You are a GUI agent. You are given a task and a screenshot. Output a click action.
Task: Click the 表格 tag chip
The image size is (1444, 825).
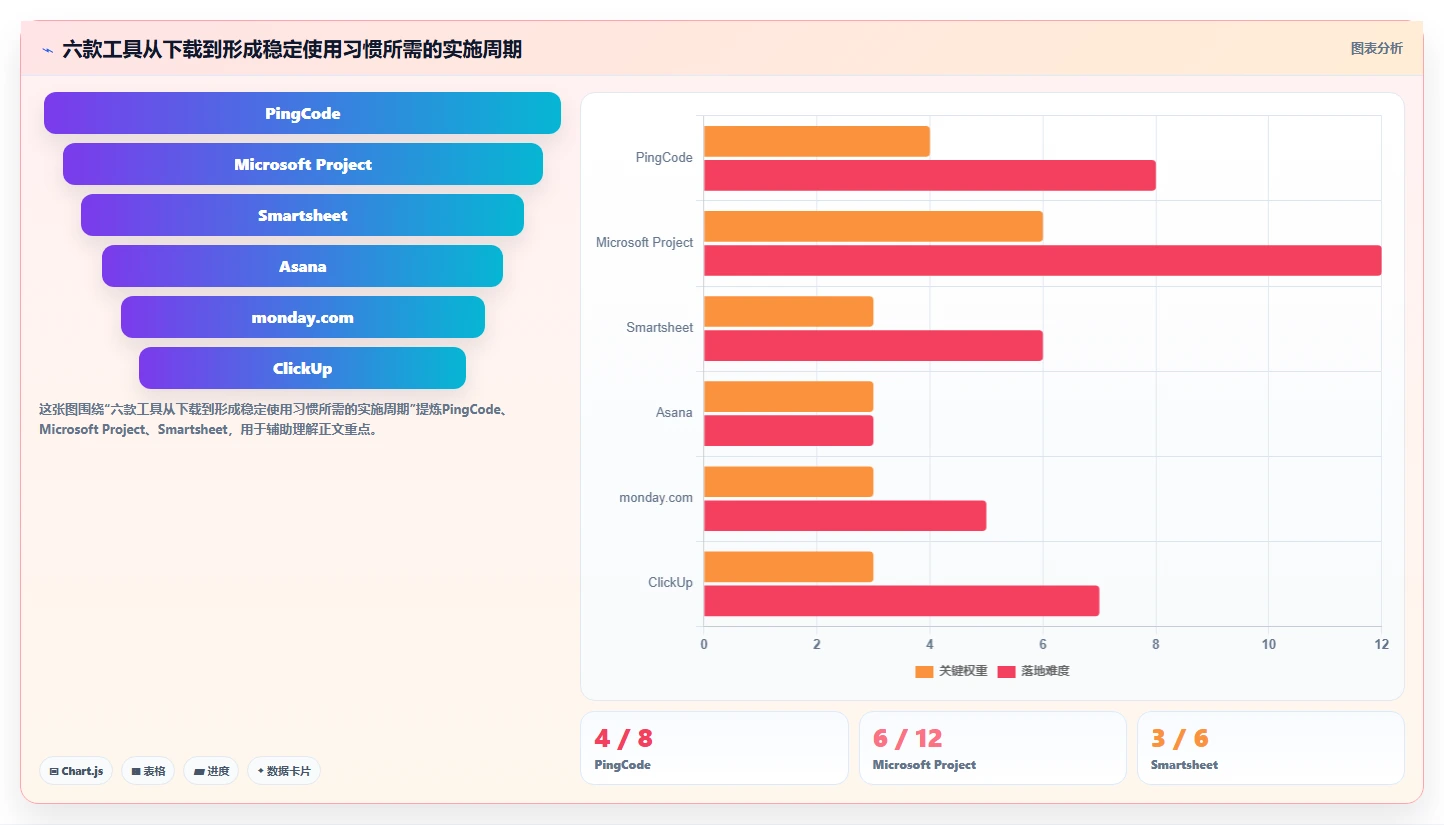(x=148, y=771)
